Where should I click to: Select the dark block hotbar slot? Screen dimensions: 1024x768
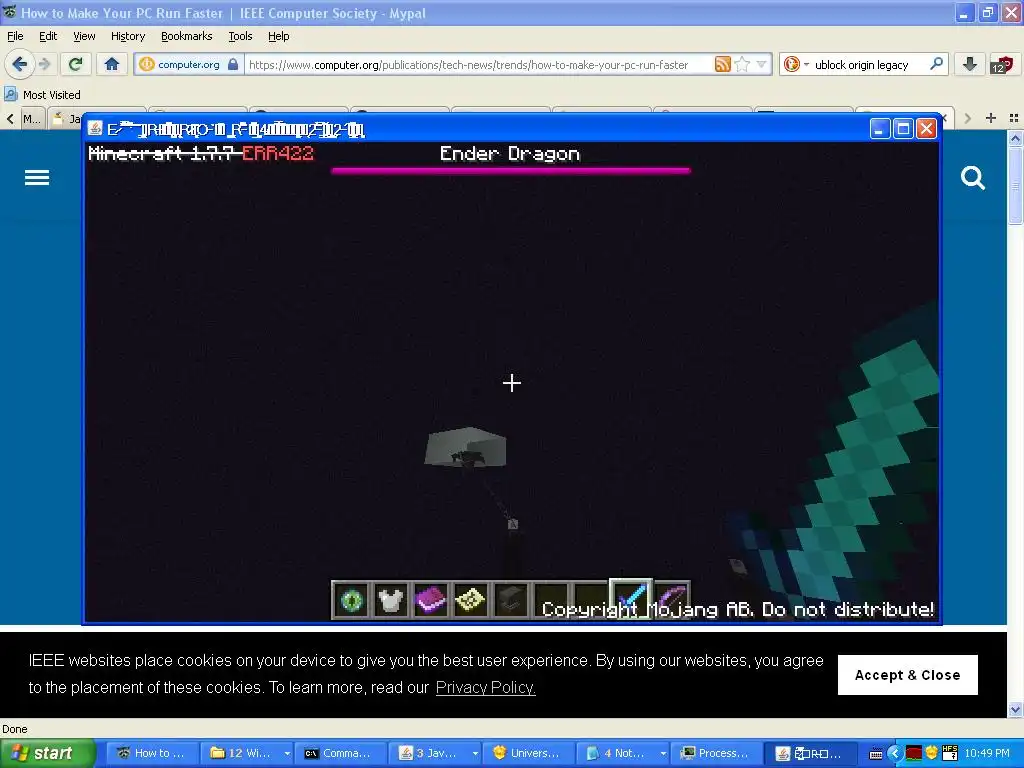[510, 600]
